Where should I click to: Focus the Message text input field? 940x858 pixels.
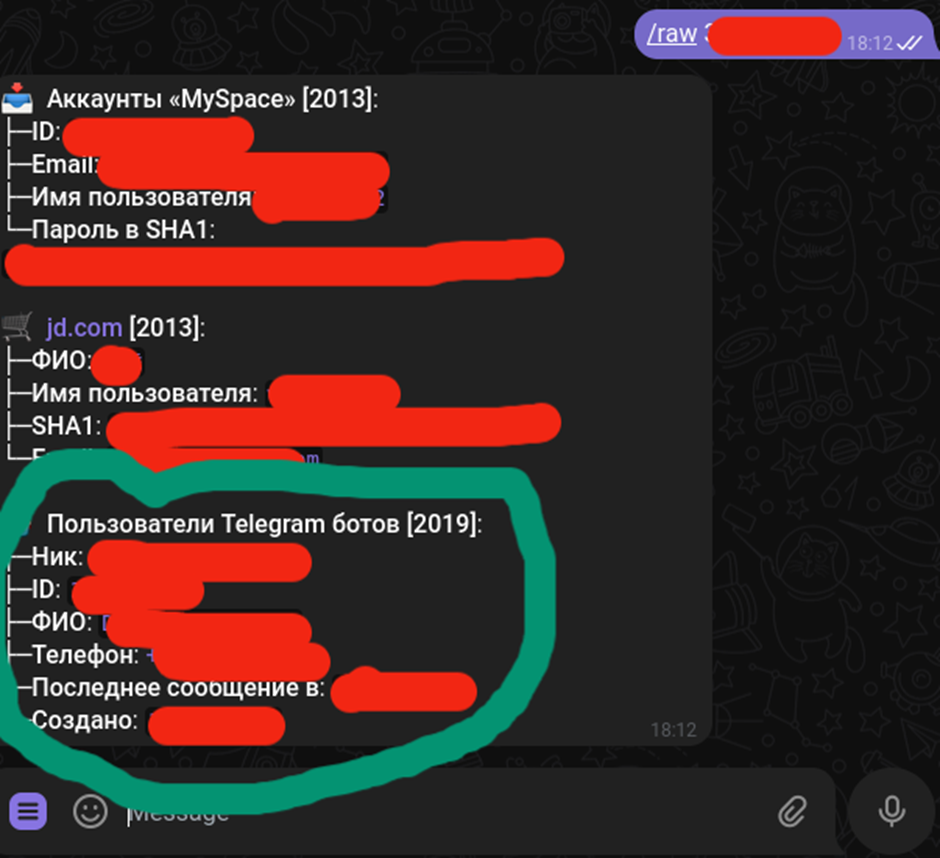444,812
